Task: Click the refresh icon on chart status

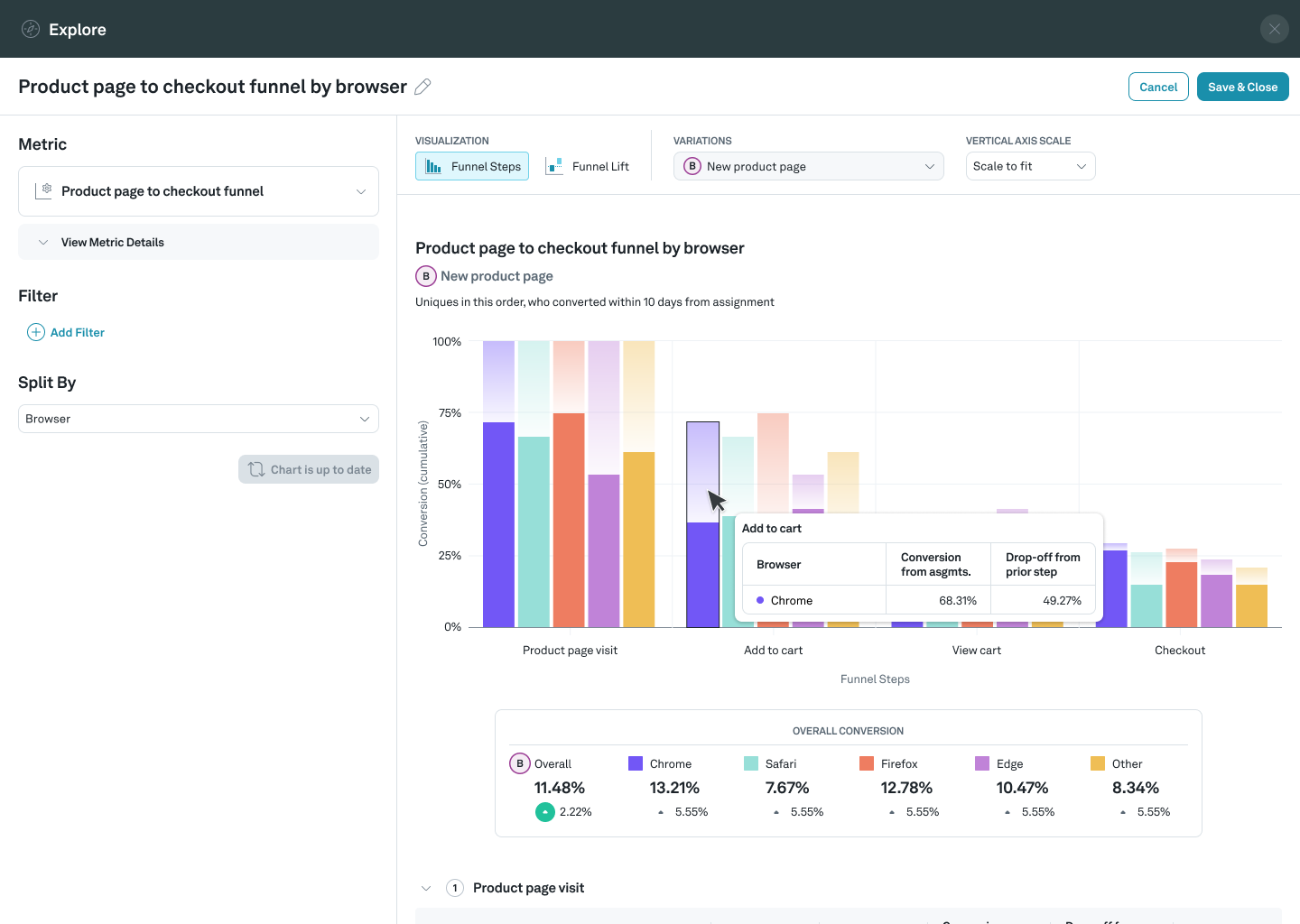Action: tap(256, 469)
